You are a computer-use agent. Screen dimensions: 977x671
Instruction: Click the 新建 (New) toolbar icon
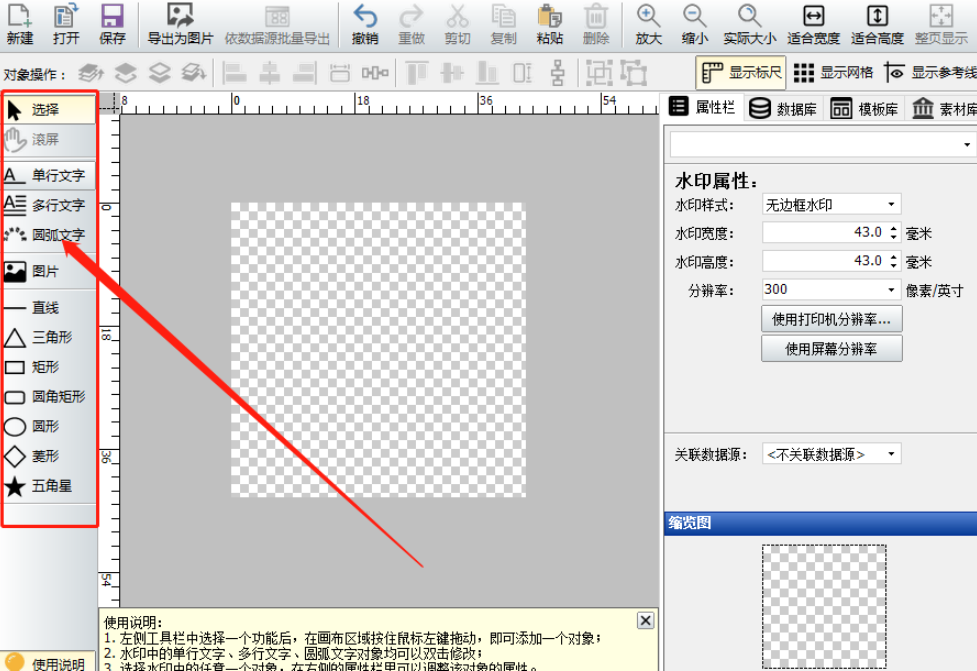coord(19,24)
